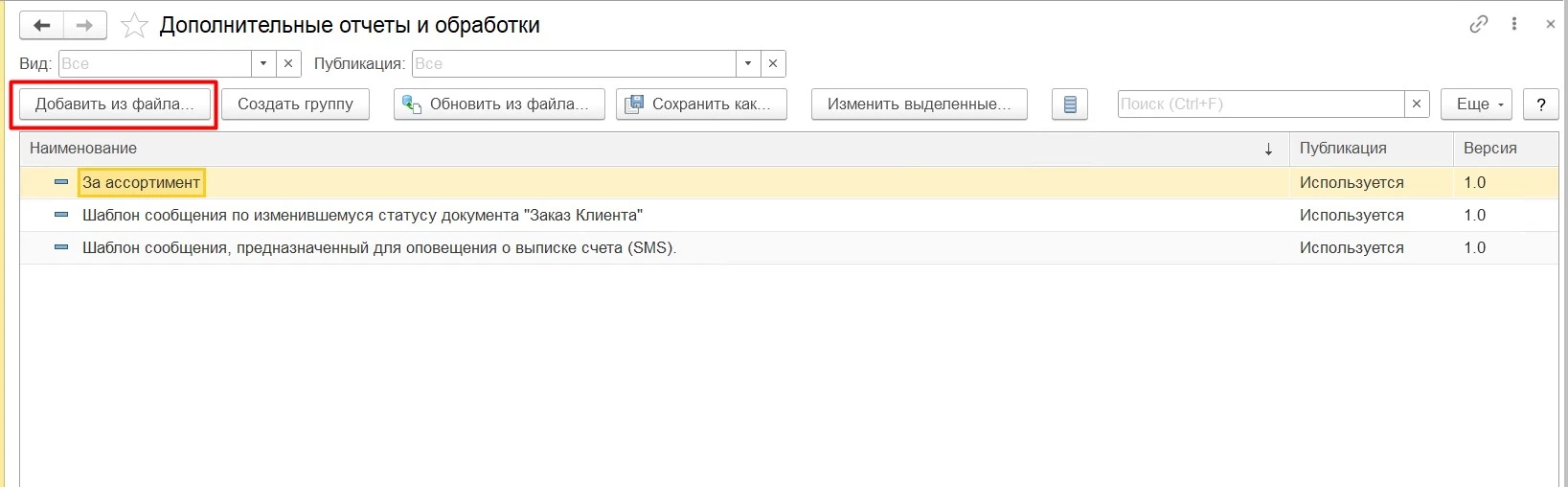
Task: Open the Публикация dropdown list
Action: (748, 63)
